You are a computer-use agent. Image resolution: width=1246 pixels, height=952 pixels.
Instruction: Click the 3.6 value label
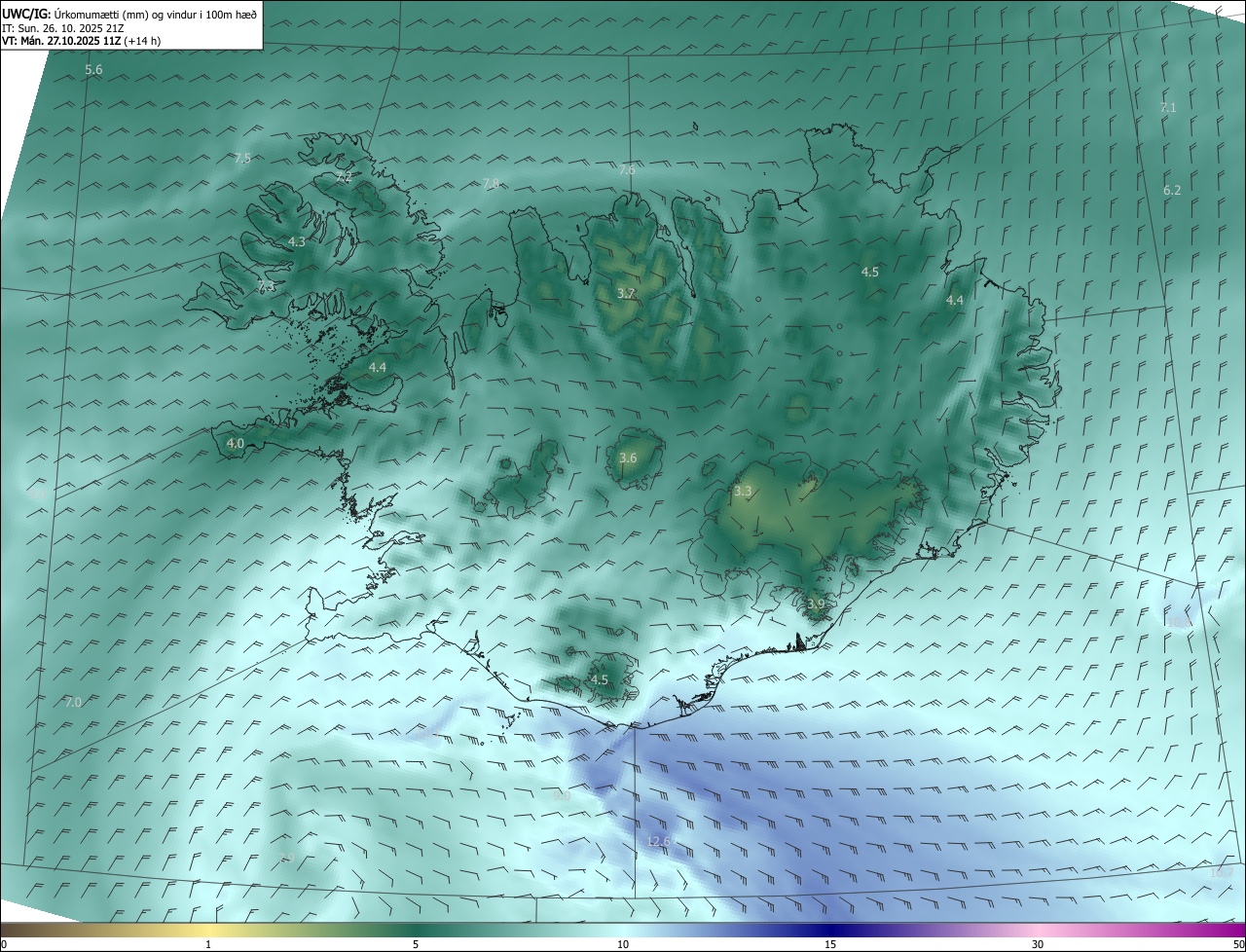[628, 458]
